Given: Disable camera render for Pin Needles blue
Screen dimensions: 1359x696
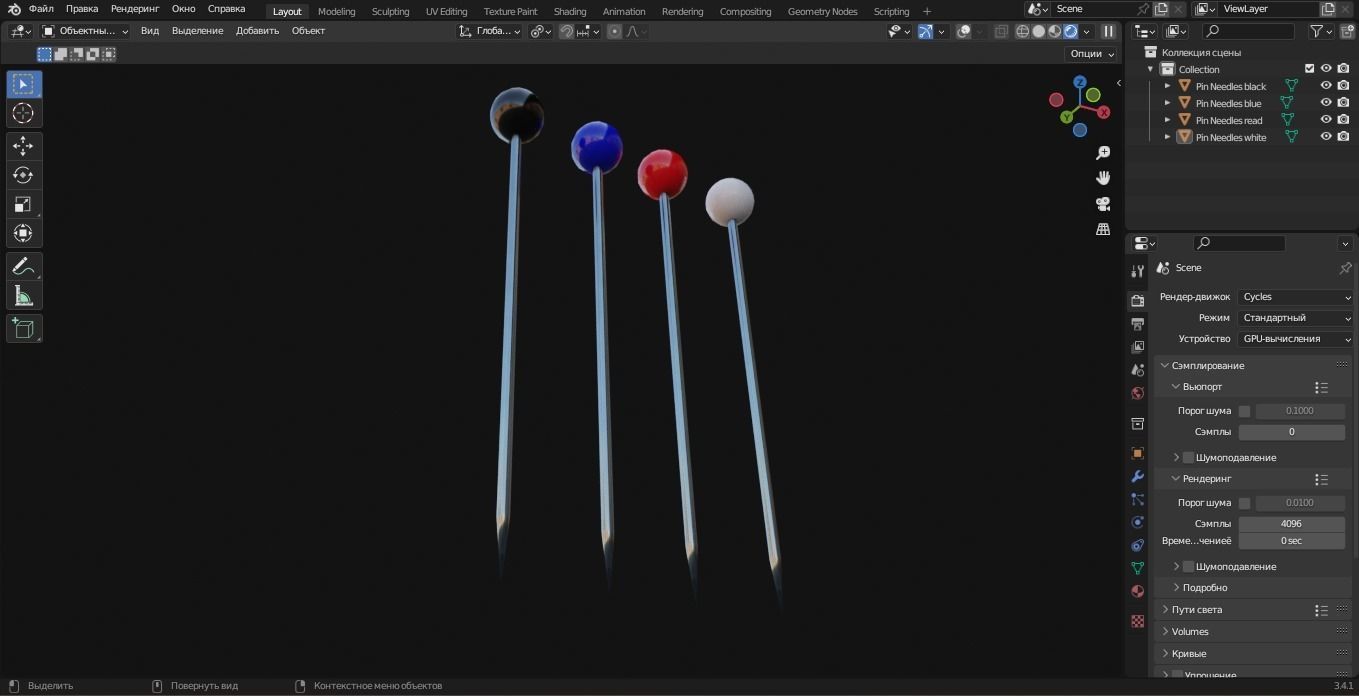Looking at the screenshot, I should [x=1341, y=103].
